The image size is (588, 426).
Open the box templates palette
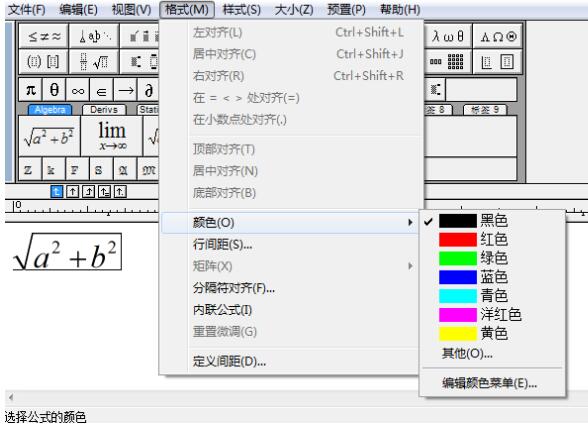498,61
